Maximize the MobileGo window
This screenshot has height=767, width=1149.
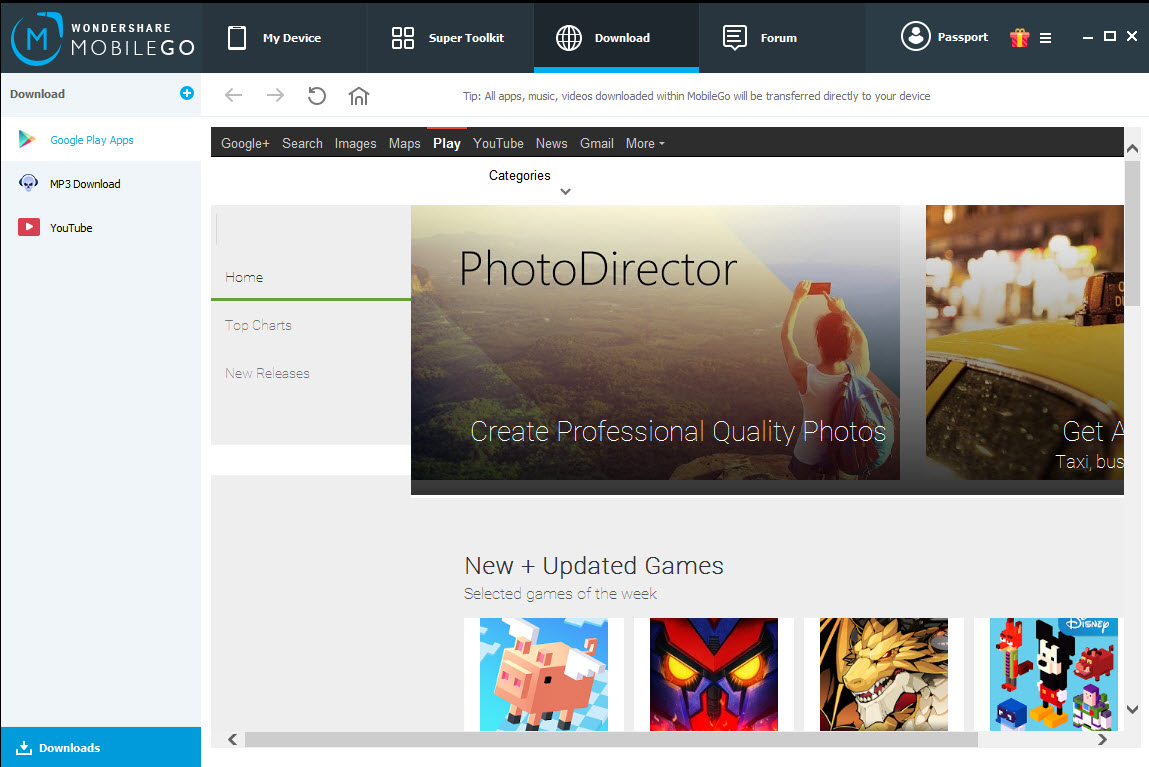pos(1110,36)
